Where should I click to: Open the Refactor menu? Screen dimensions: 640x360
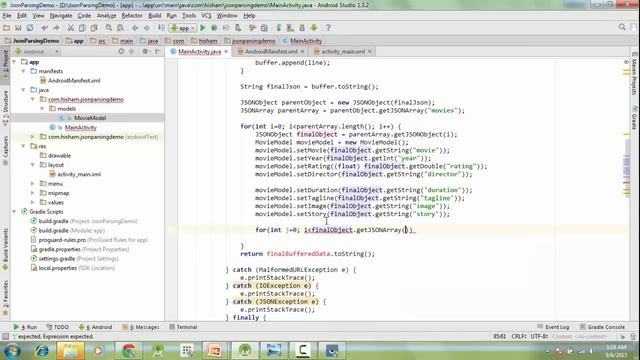point(132,16)
